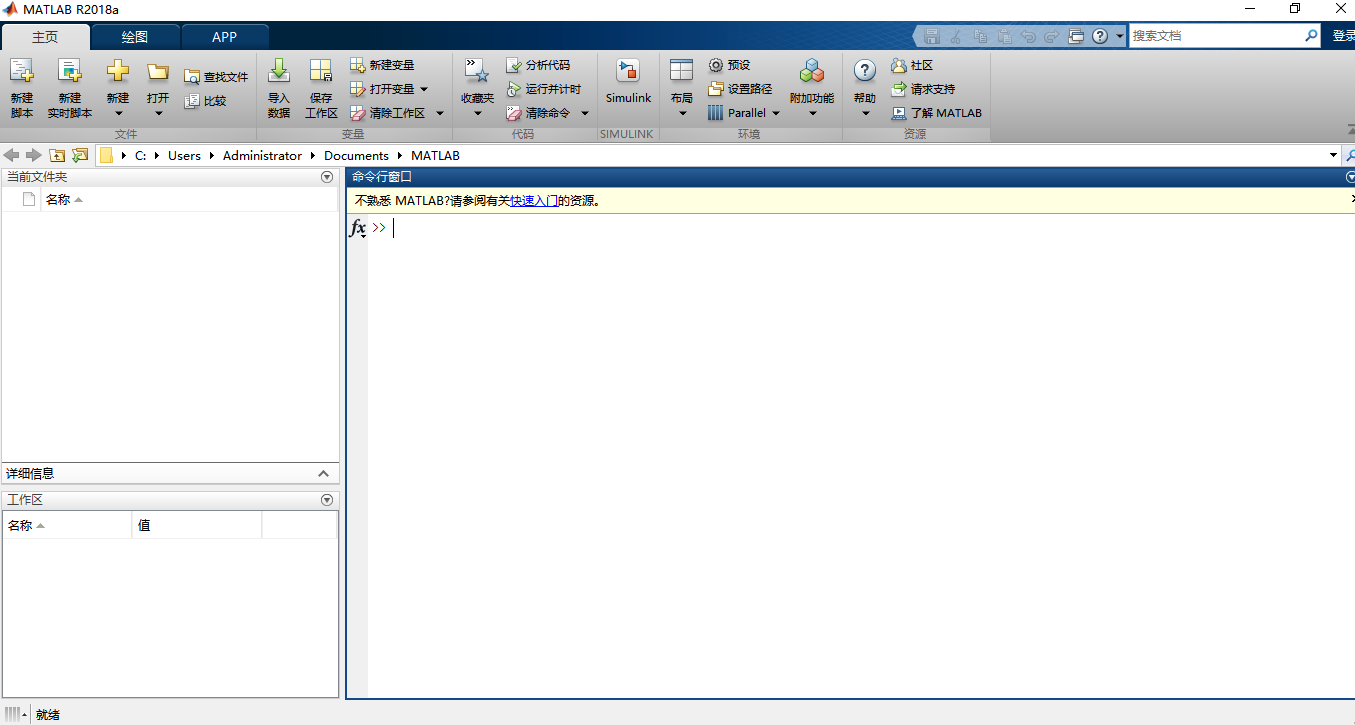
Task: Open the address bar path dropdown
Action: coord(1333,155)
